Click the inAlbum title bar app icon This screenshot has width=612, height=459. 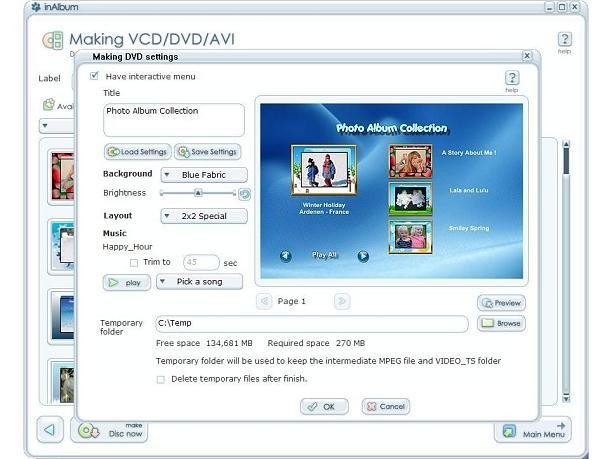click(x=36, y=7)
